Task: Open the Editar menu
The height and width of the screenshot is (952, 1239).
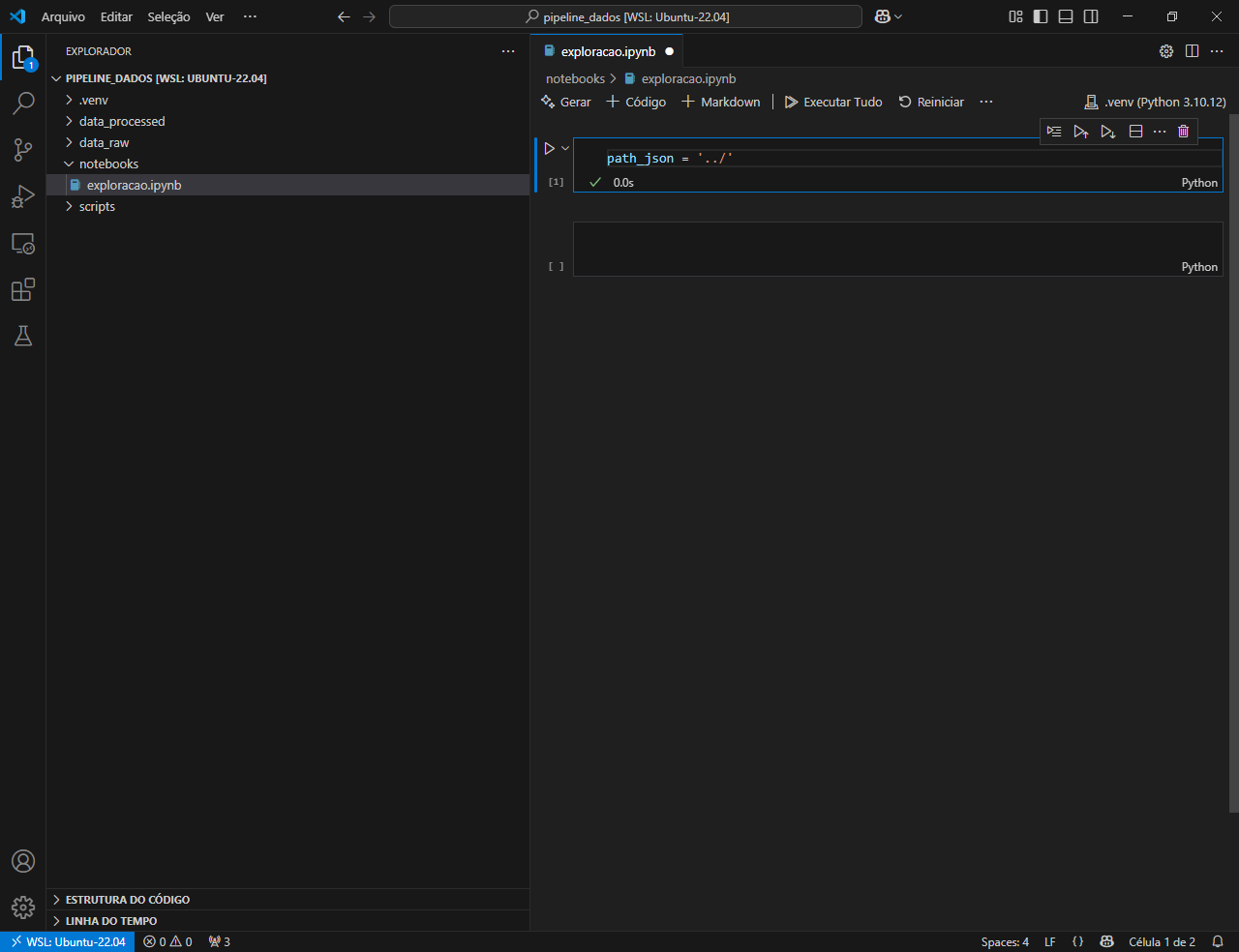Action: coord(116,16)
